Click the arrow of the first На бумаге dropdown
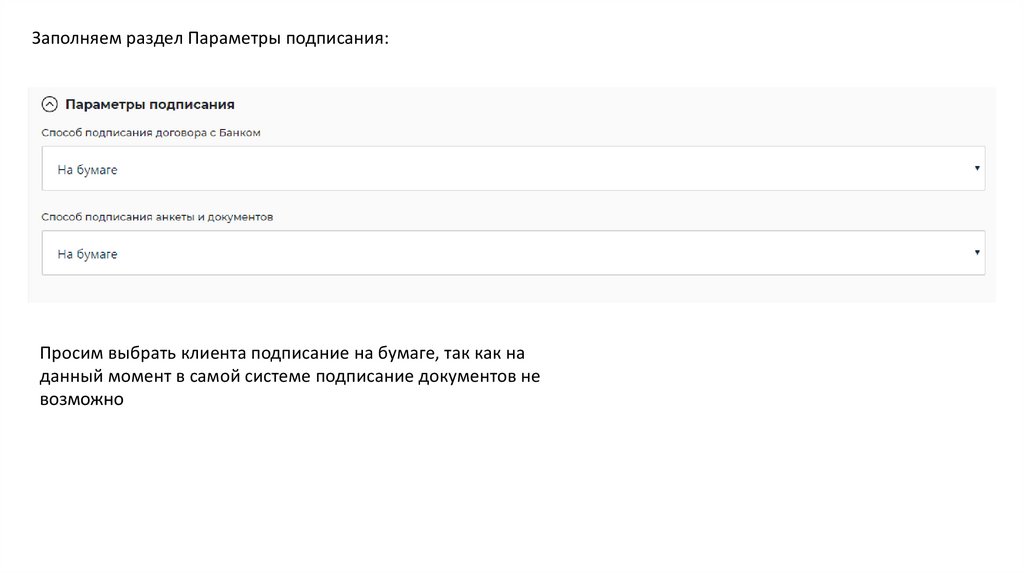The height and width of the screenshot is (574, 1024). (x=976, y=168)
